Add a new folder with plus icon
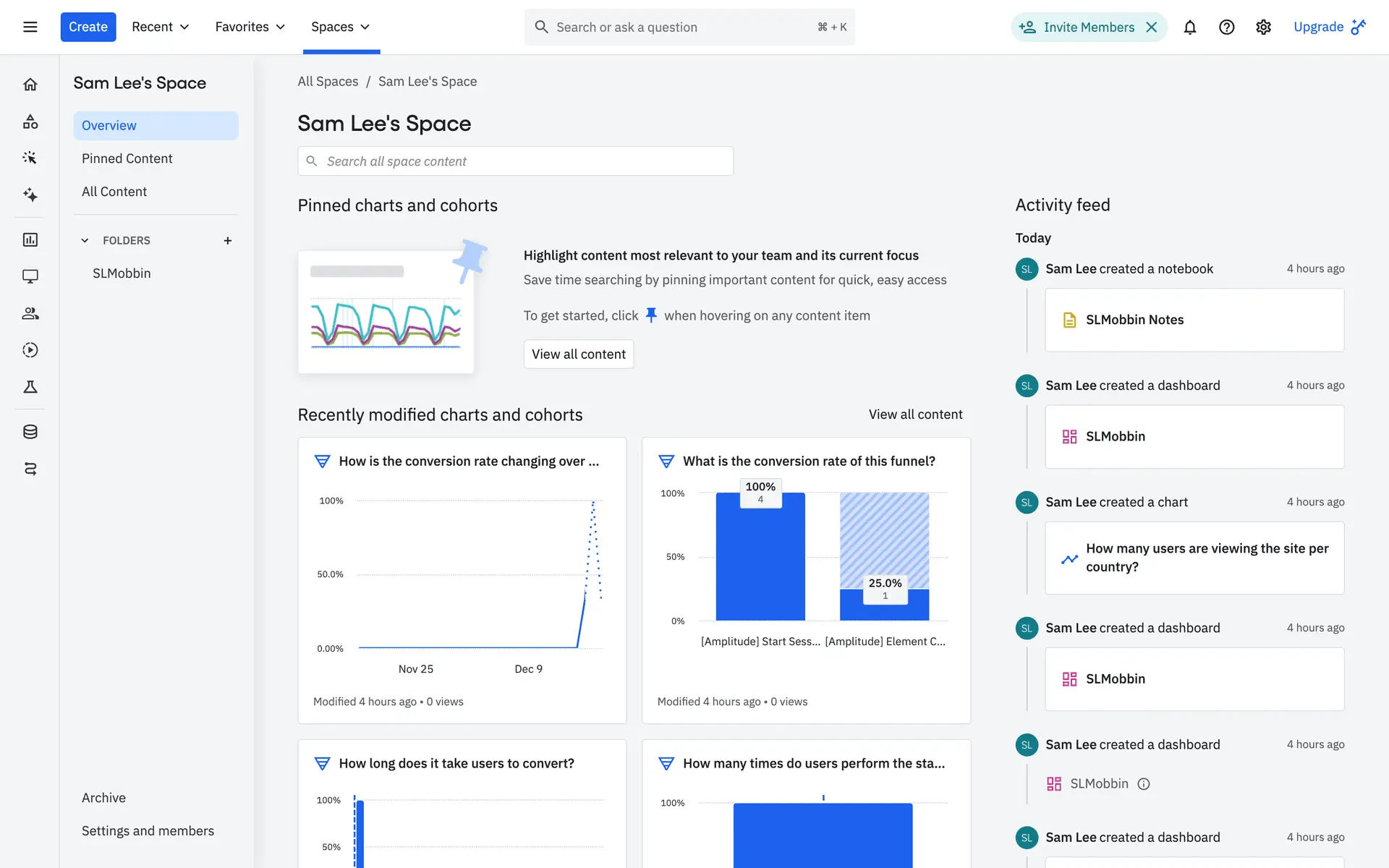The image size is (1389, 868). point(227,241)
